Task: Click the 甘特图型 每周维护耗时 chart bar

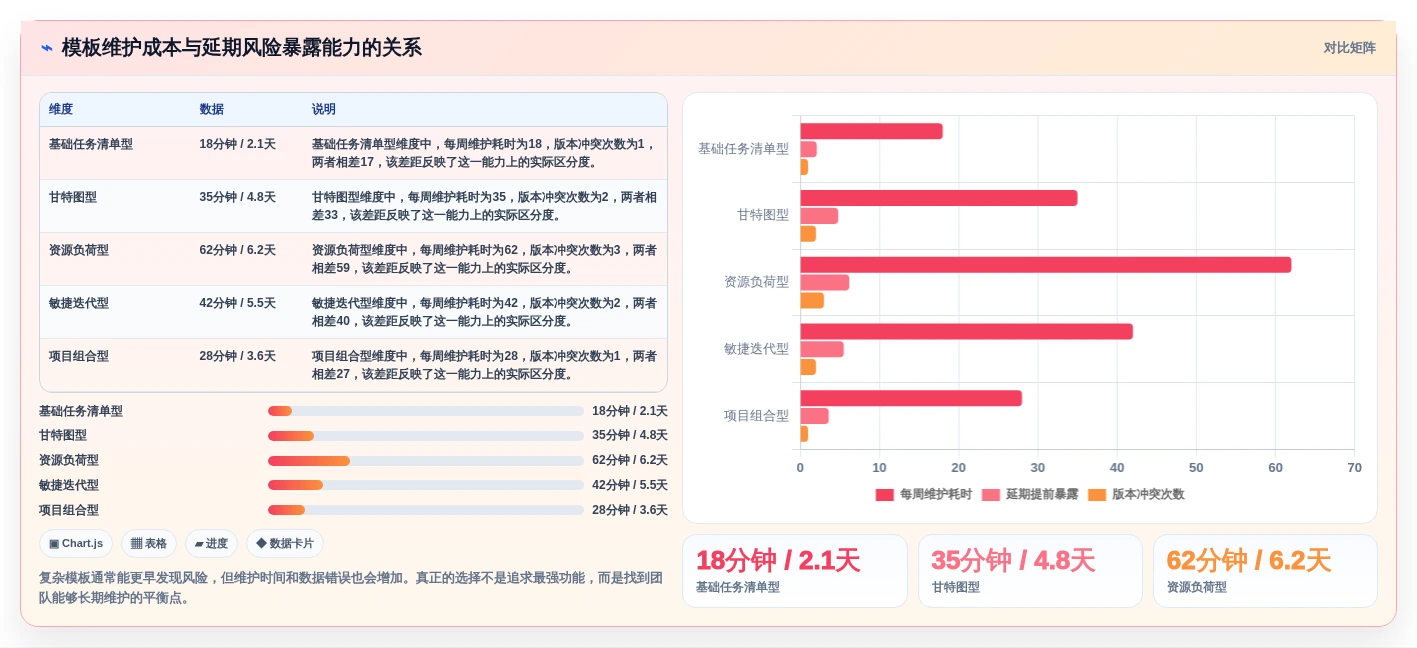Action: click(938, 198)
